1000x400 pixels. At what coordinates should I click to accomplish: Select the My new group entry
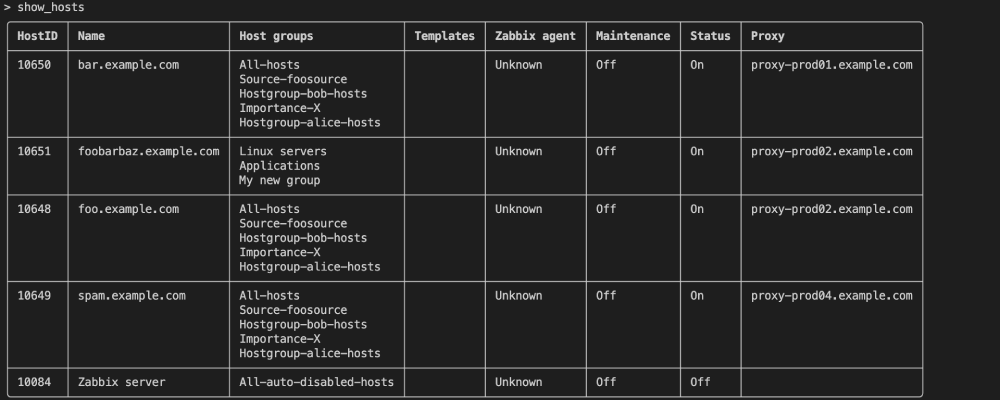click(279, 181)
